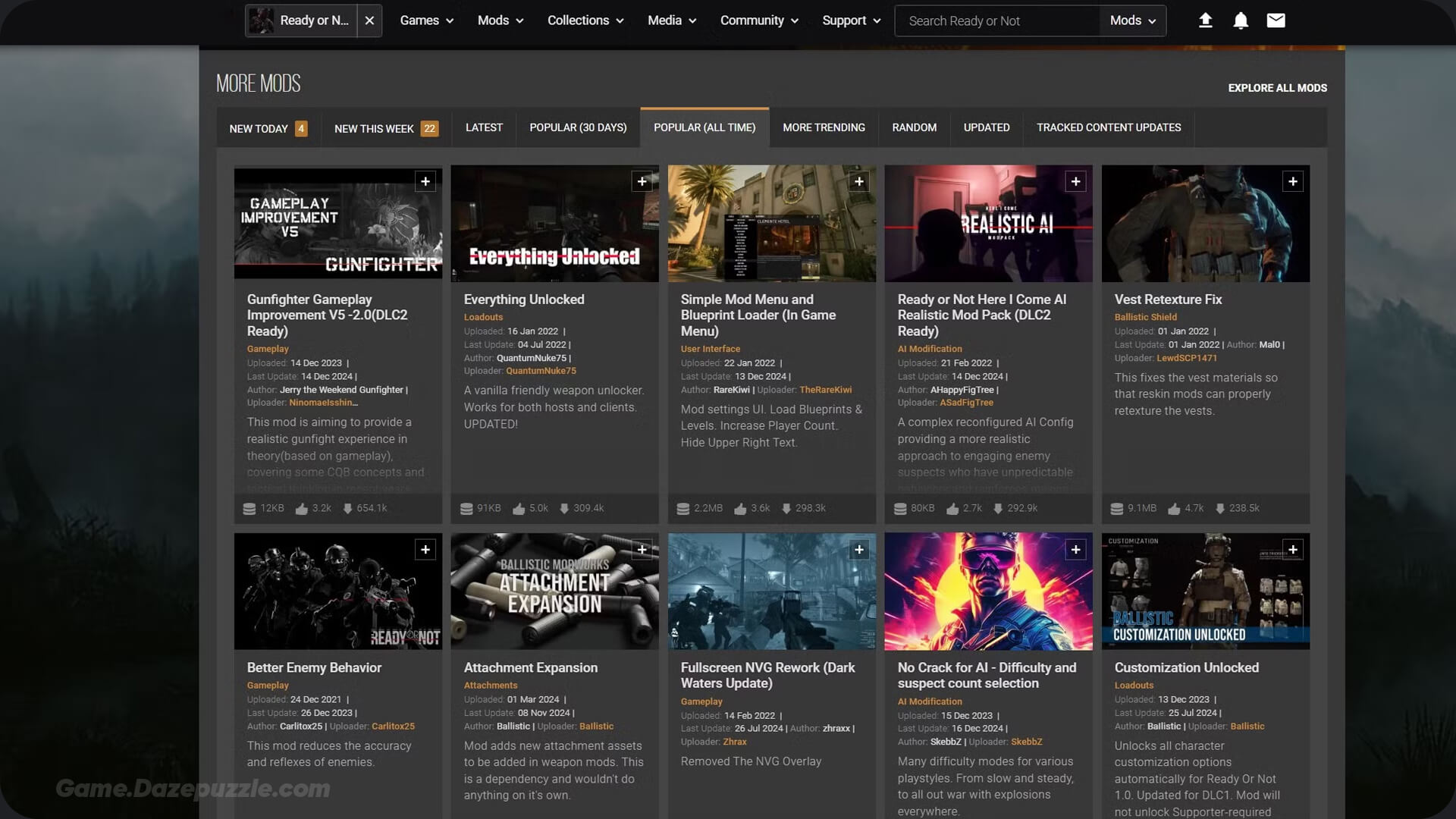Expand the Games dropdown menu
Screen dimensions: 1456x819
tap(427, 20)
